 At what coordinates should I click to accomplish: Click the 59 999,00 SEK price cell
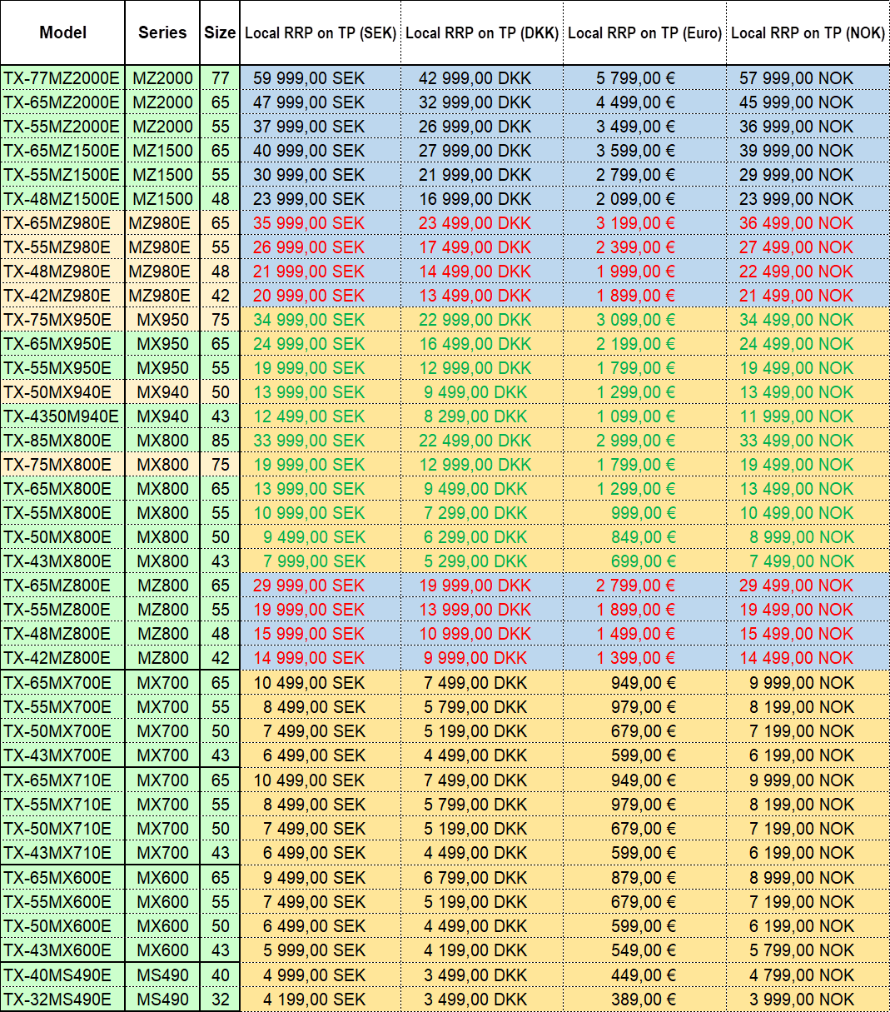click(x=320, y=78)
